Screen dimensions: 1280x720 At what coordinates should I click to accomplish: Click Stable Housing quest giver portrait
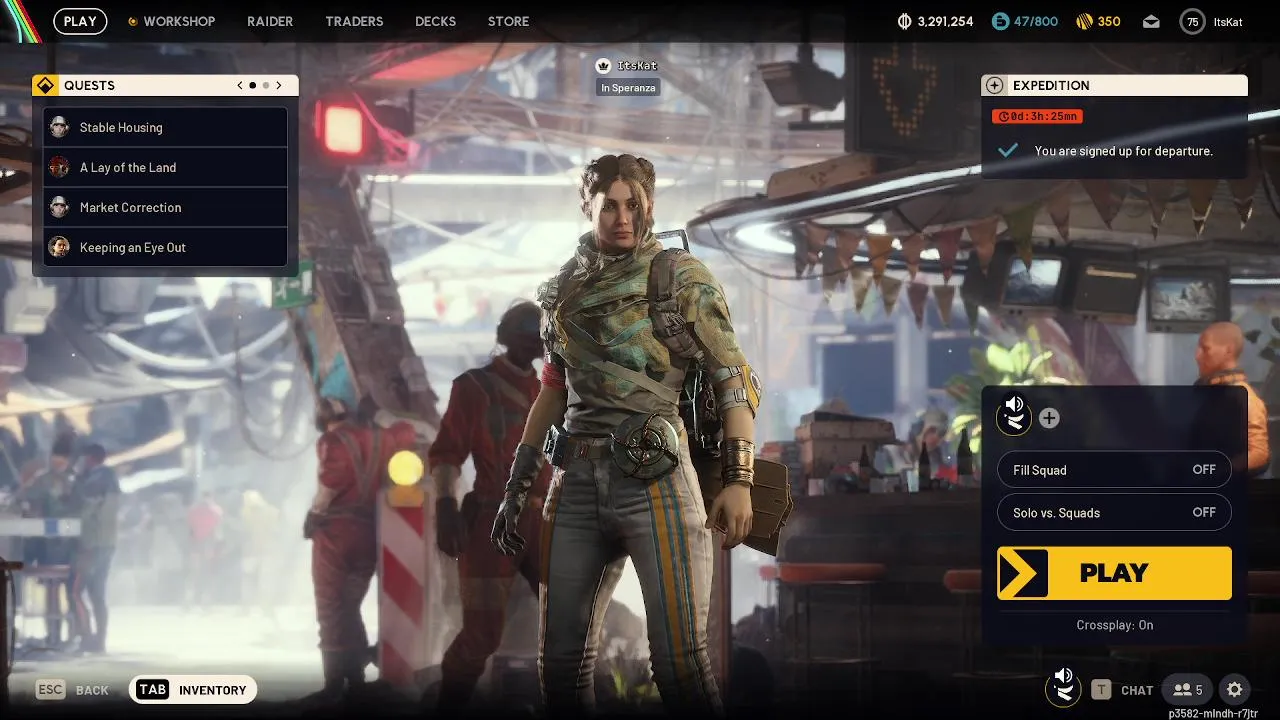59,127
